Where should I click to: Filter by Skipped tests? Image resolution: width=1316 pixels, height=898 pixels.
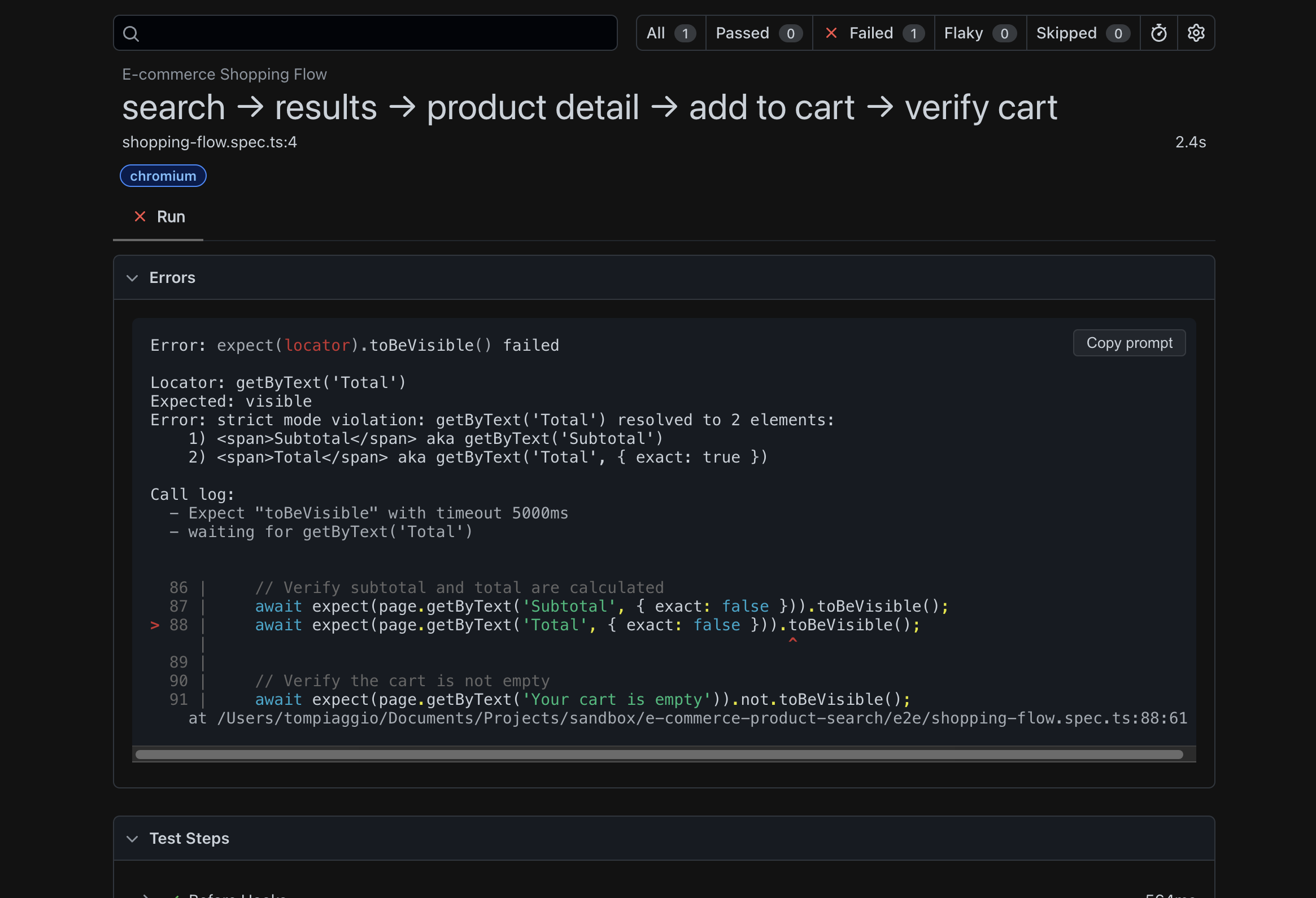(x=1066, y=33)
